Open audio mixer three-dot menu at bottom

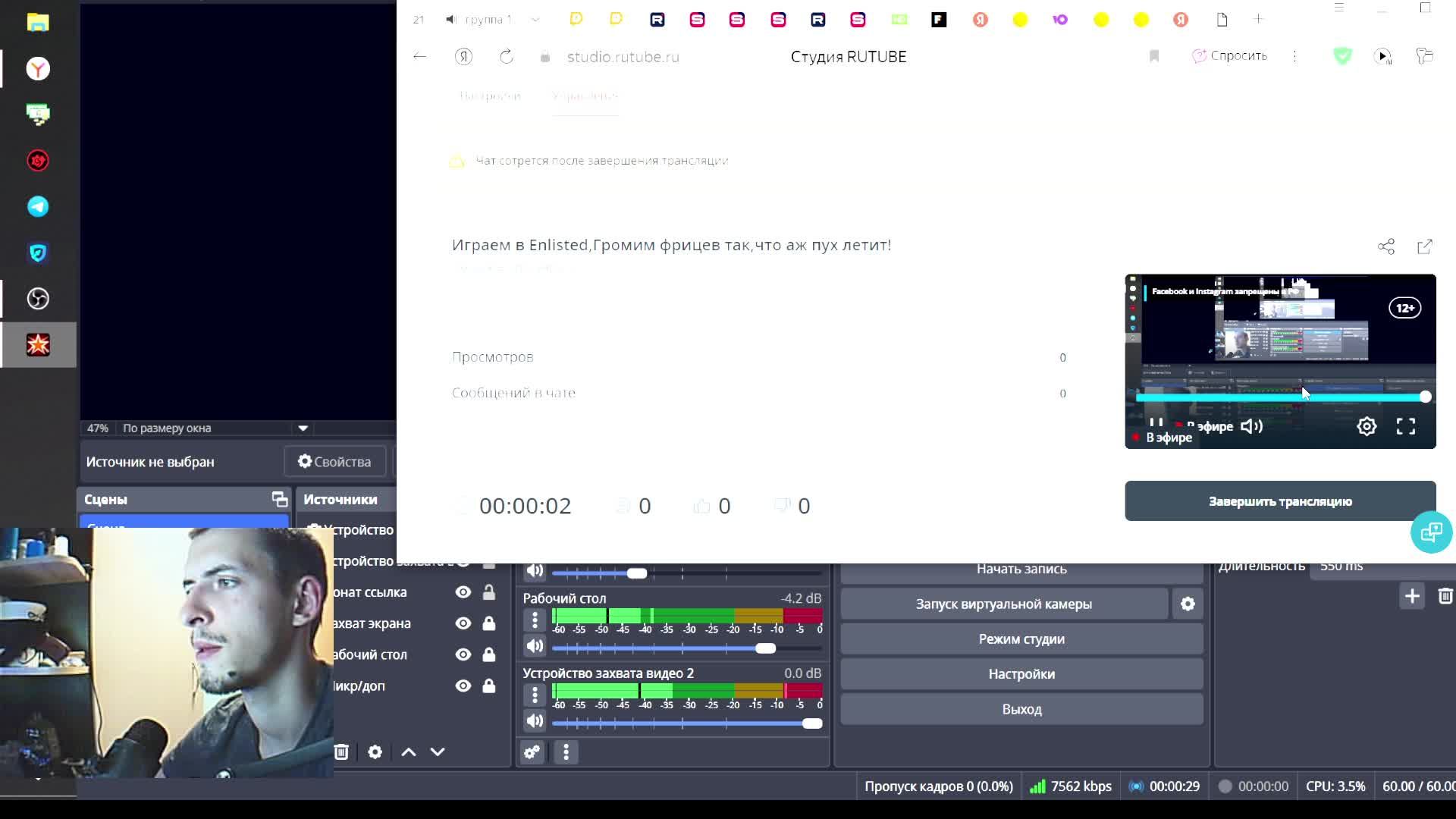[x=566, y=752]
